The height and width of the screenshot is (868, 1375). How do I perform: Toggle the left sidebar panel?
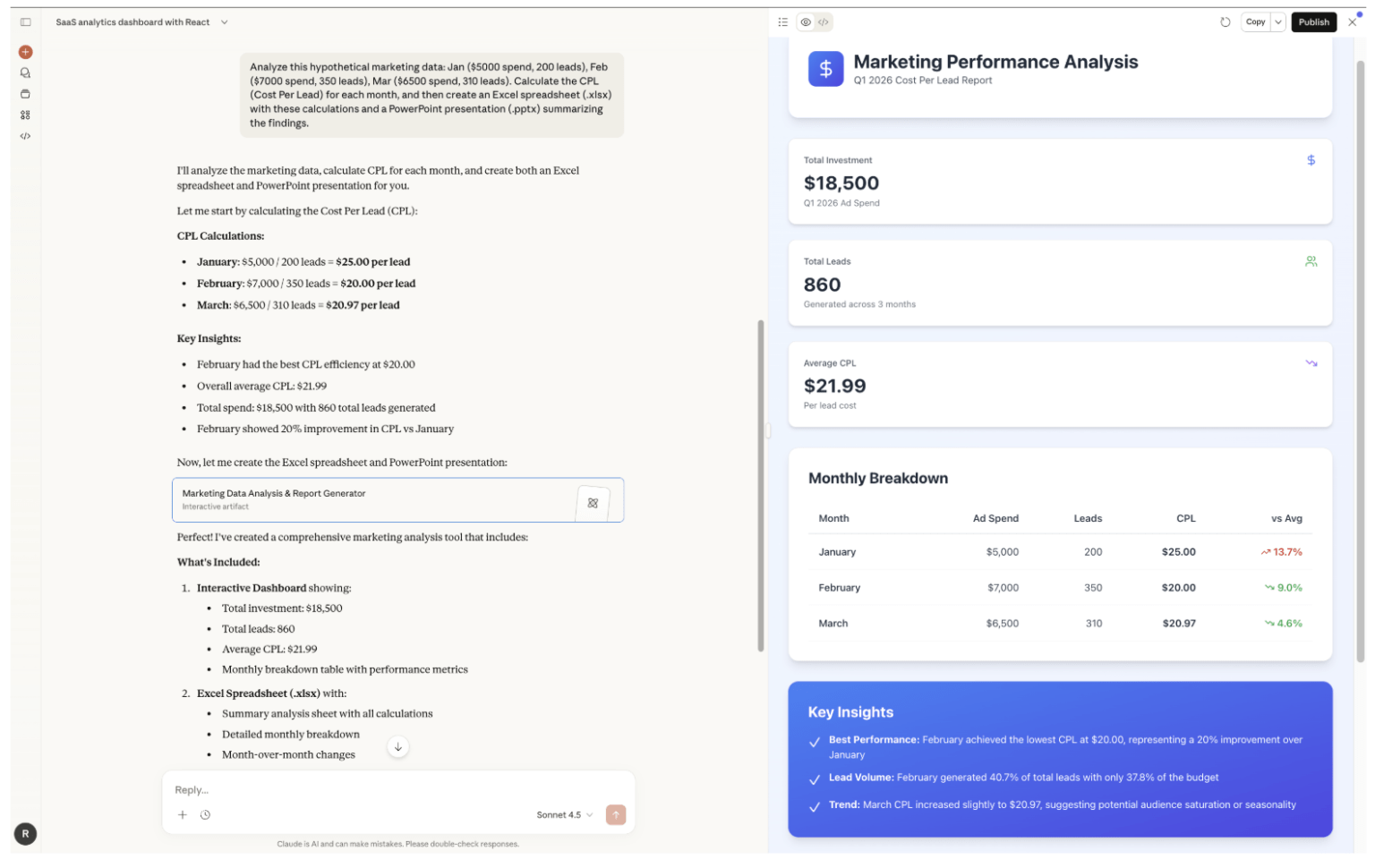[x=25, y=22]
